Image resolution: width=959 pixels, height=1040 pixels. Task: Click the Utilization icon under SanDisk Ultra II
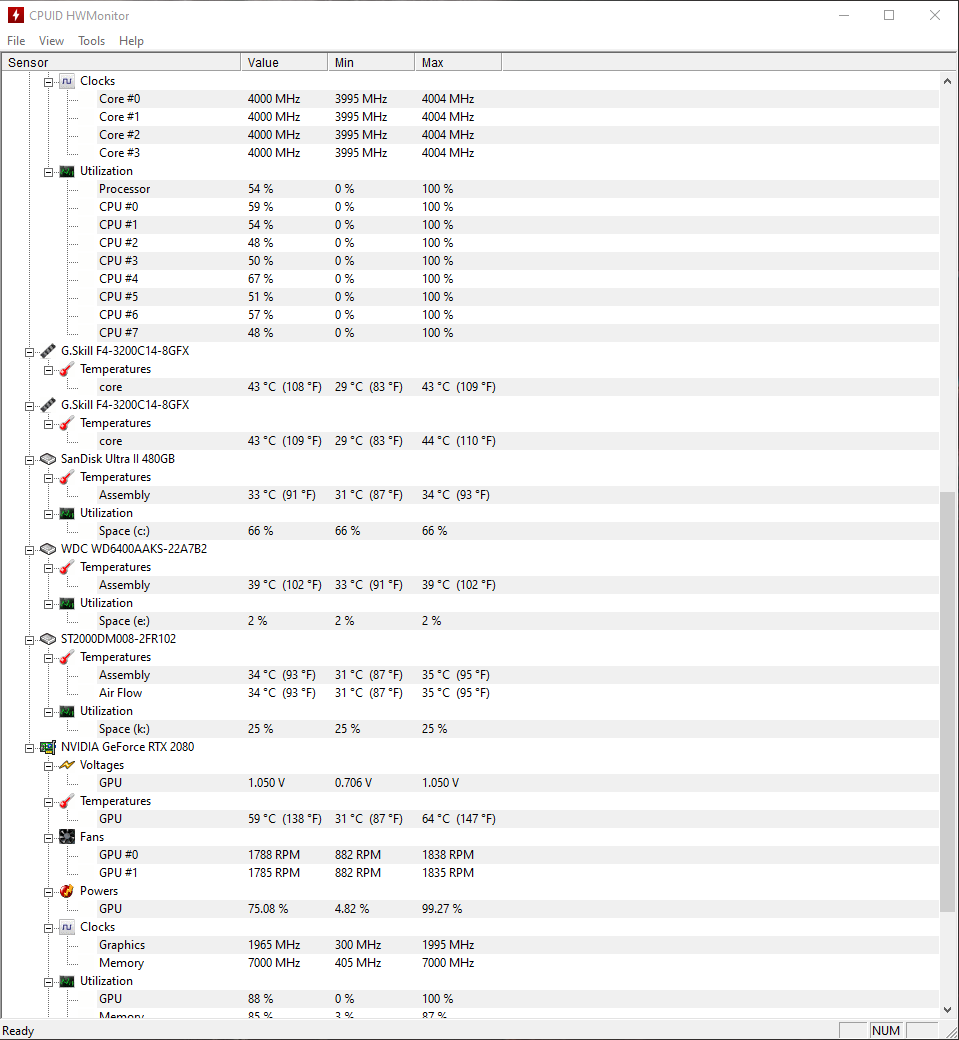[66, 513]
